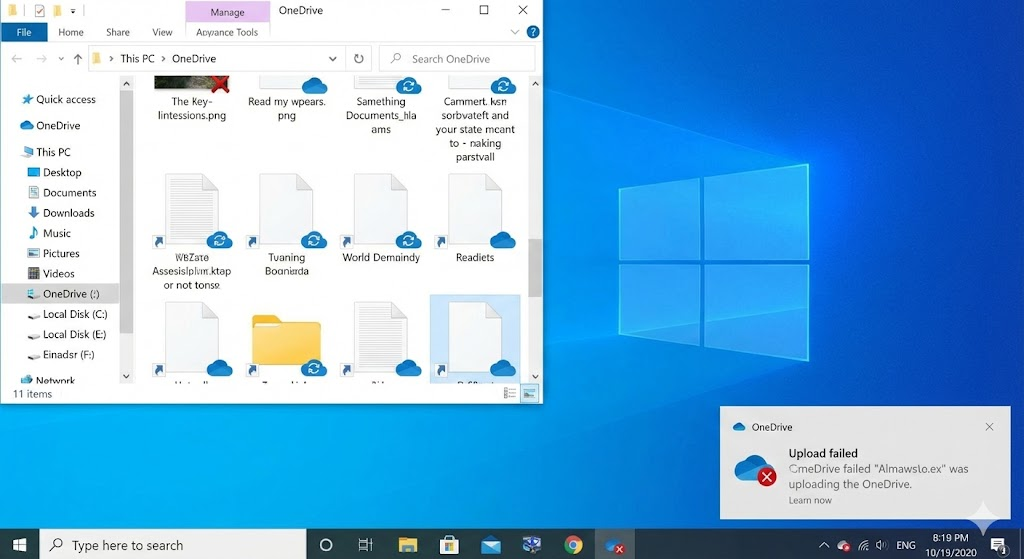Open OneDrive error icon on taskbar
Screen dimensions: 1024x559
coord(615,545)
